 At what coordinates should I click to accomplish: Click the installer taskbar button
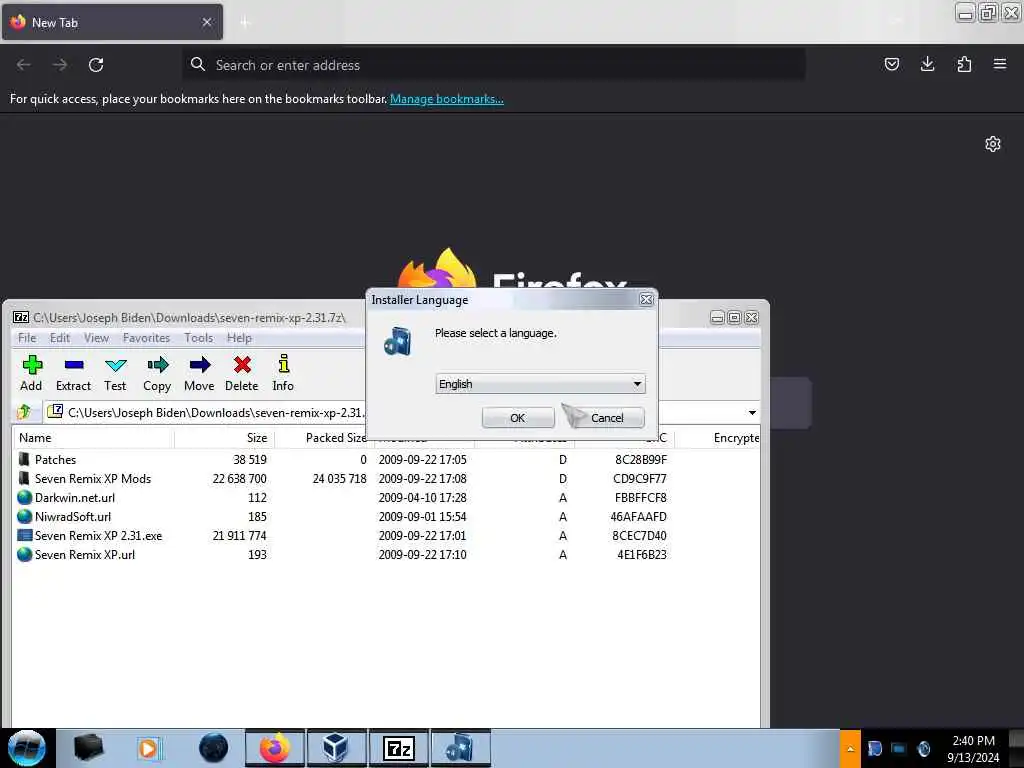coord(460,748)
